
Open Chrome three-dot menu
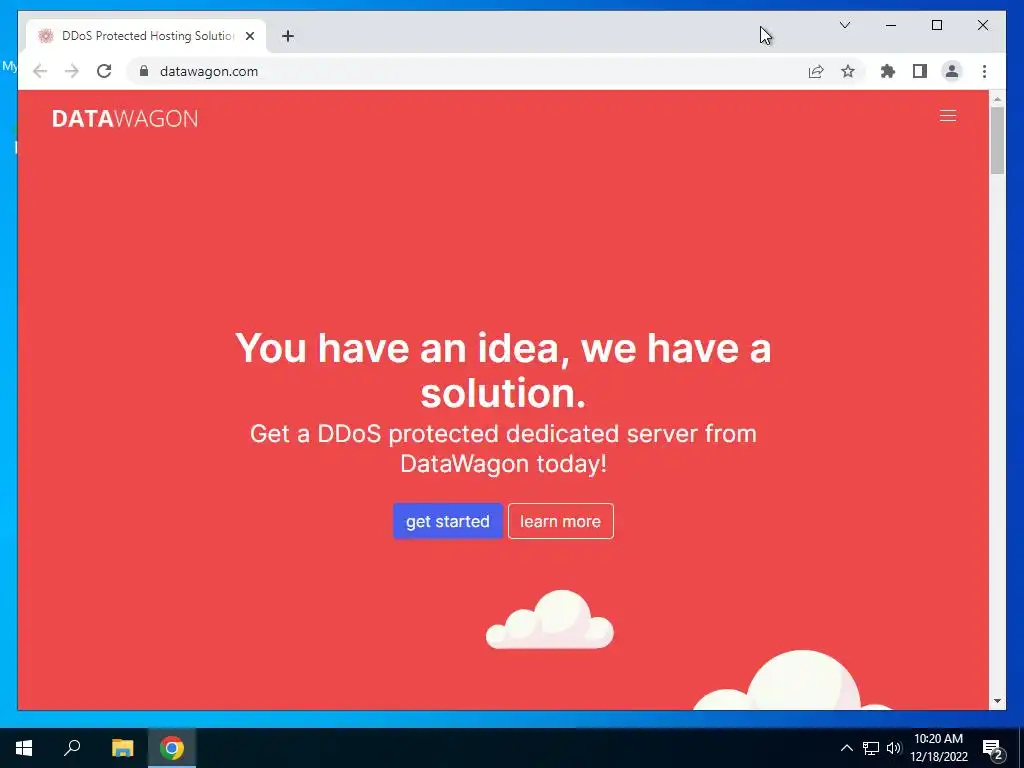[x=984, y=71]
